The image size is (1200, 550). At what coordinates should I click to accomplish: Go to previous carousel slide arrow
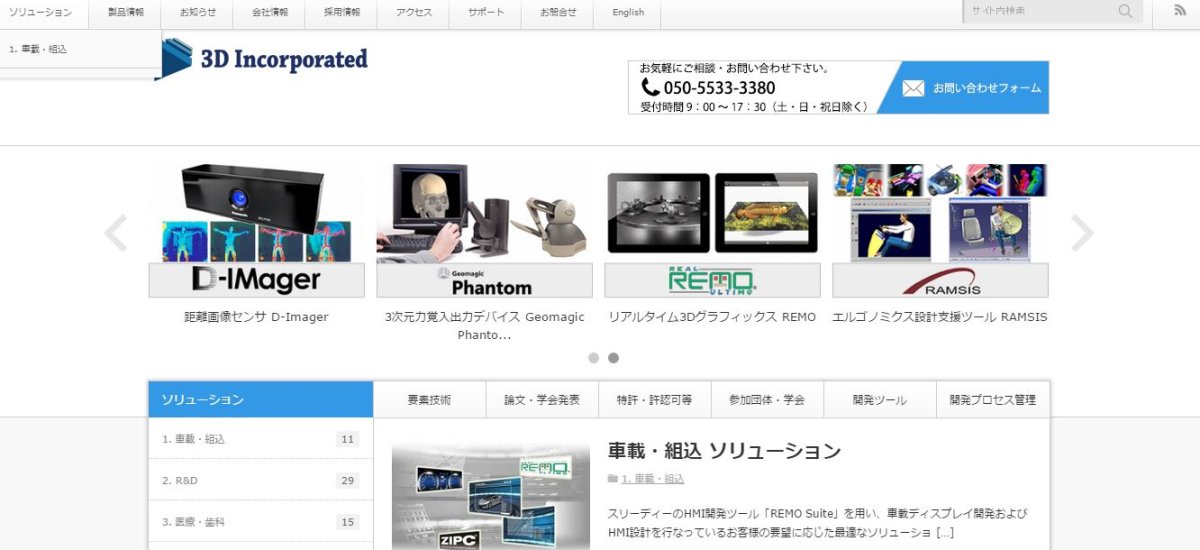coord(116,233)
